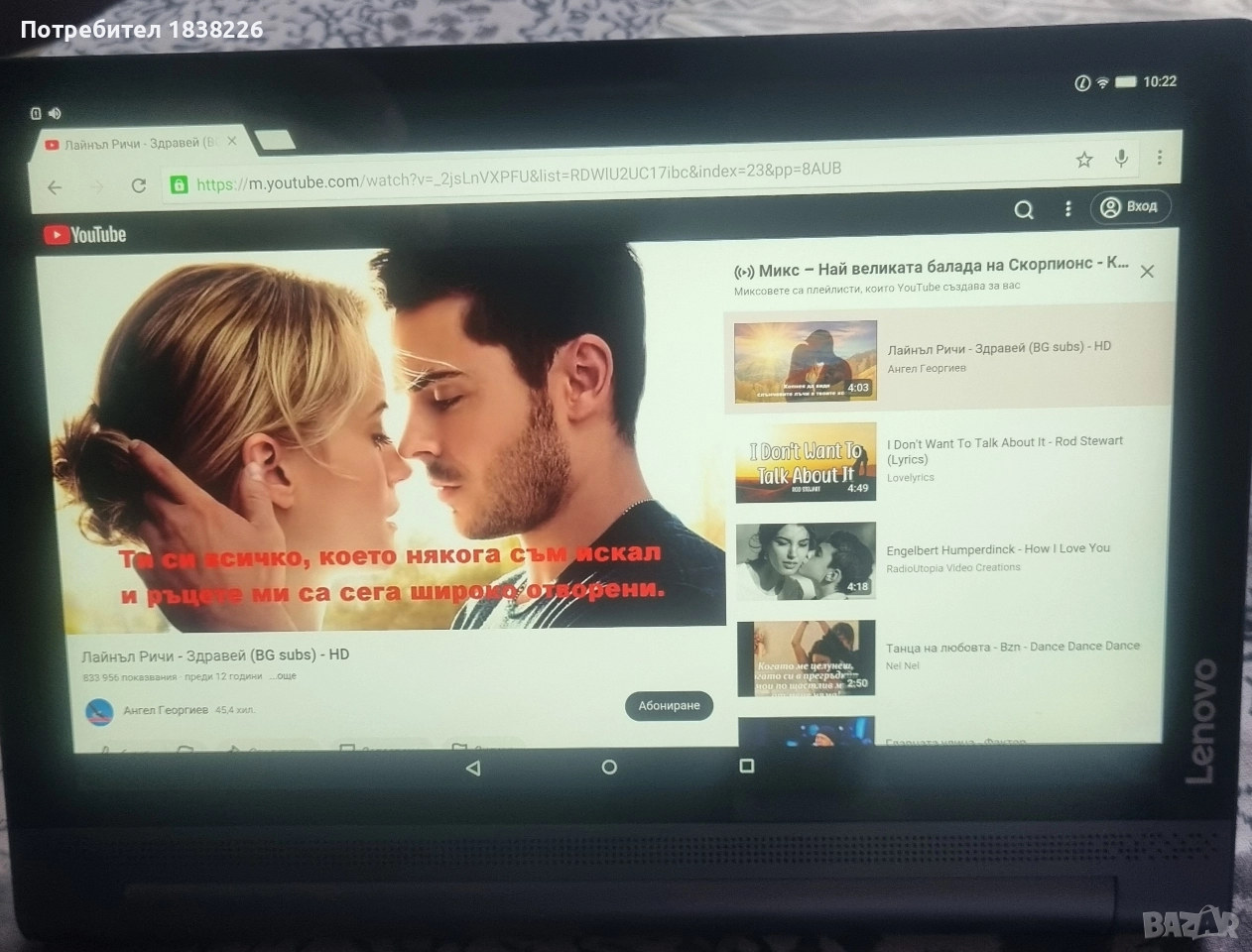Click the green padlock security icon

pyautogui.click(x=179, y=184)
